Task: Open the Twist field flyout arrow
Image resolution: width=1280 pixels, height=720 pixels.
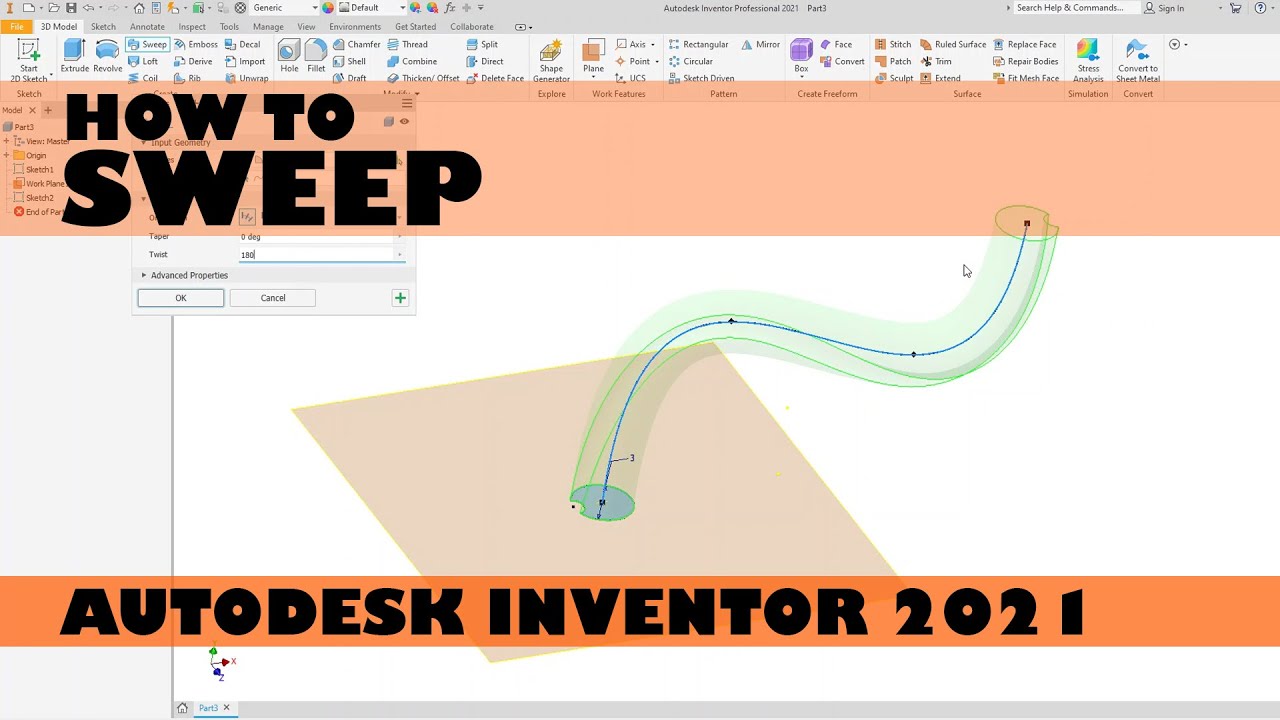Action: coord(399,255)
